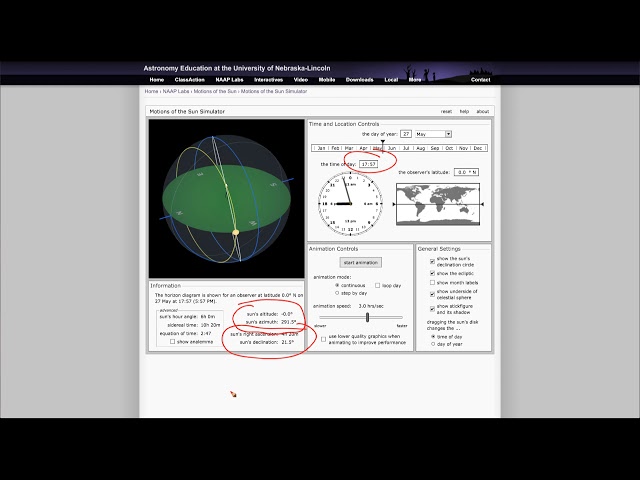This screenshot has height=480, width=640.
Task: Click the animation speed slider handle
Action: (x=367, y=317)
